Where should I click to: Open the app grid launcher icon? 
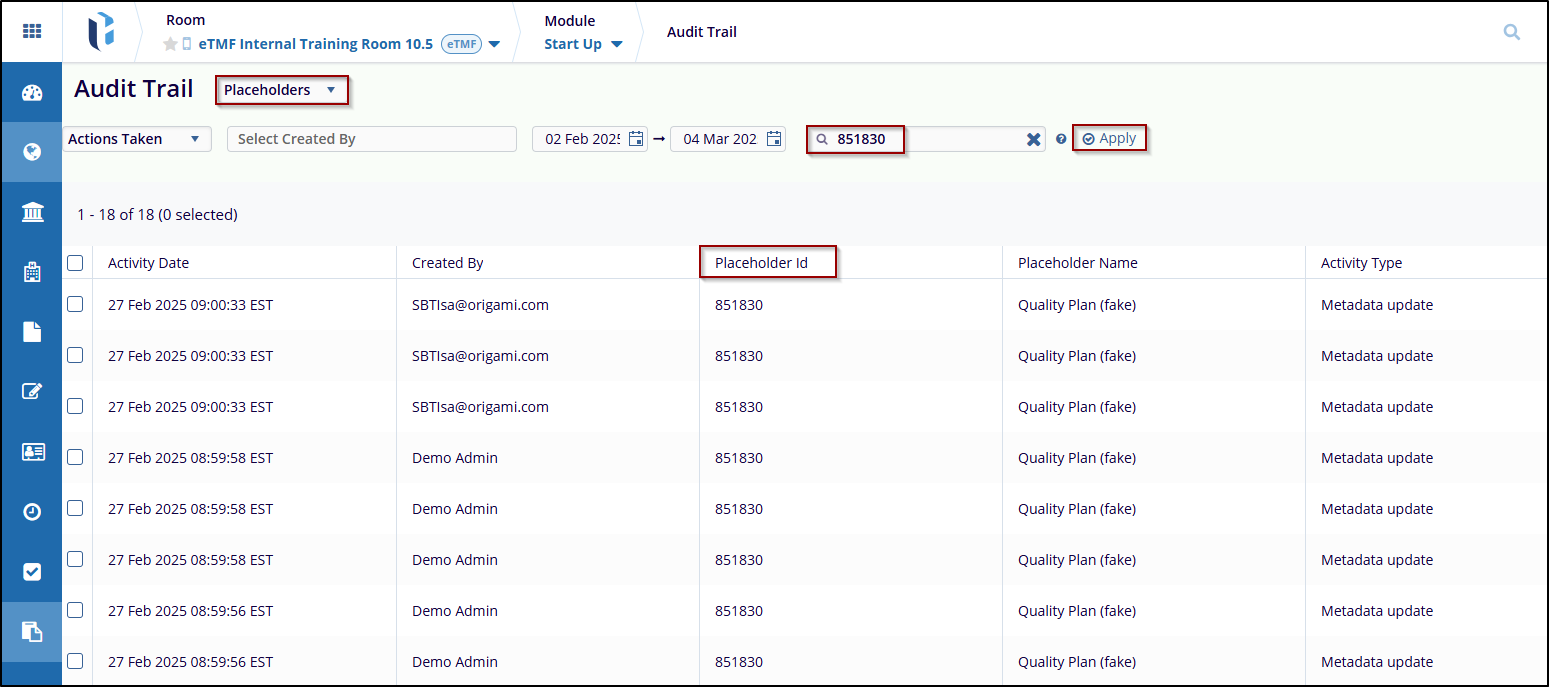tap(32, 31)
